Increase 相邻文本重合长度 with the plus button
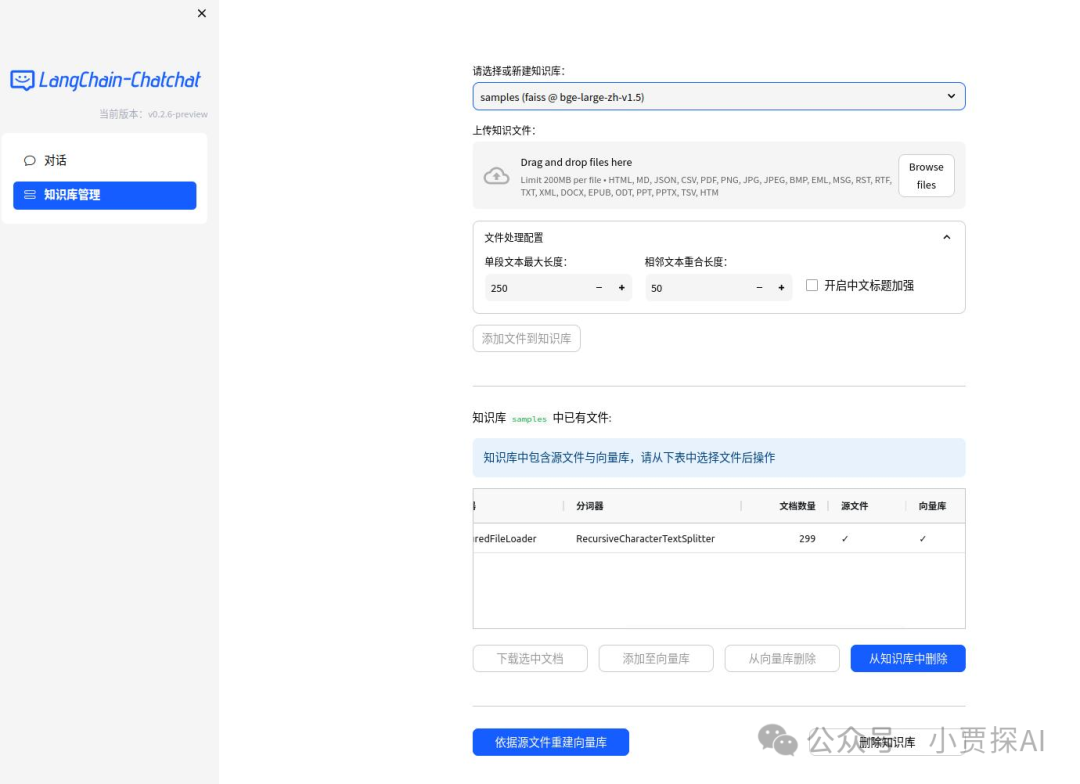The height and width of the screenshot is (784, 1080). coord(781,288)
